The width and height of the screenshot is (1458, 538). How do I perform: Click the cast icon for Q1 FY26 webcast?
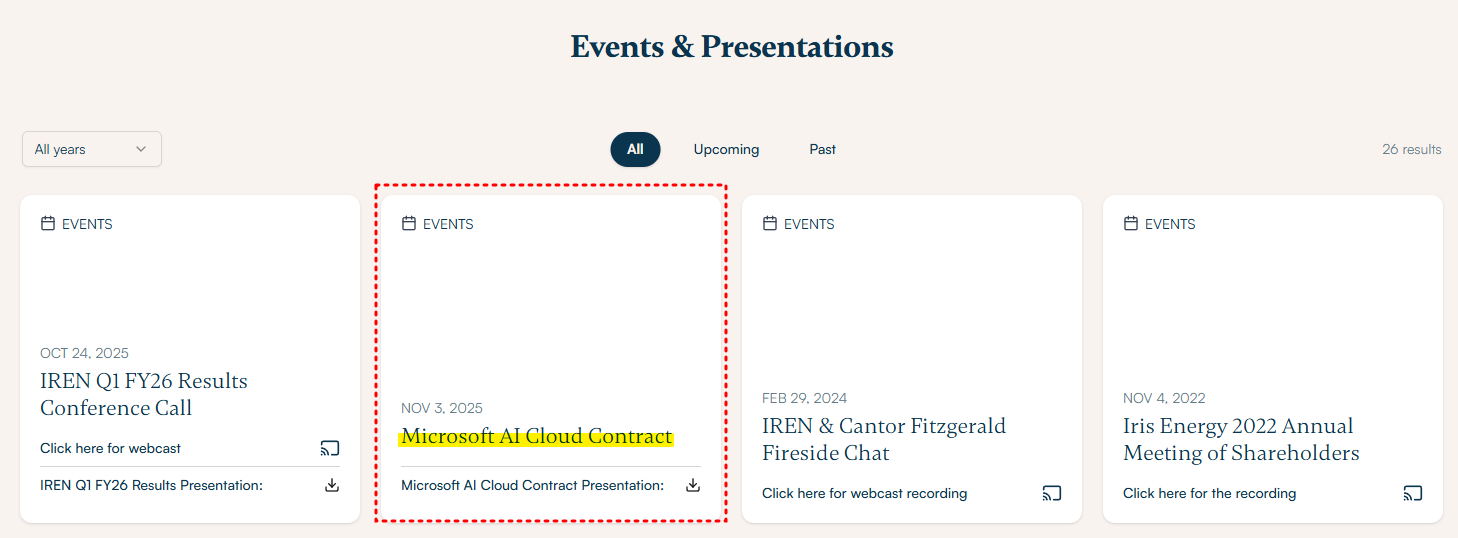pyautogui.click(x=330, y=448)
